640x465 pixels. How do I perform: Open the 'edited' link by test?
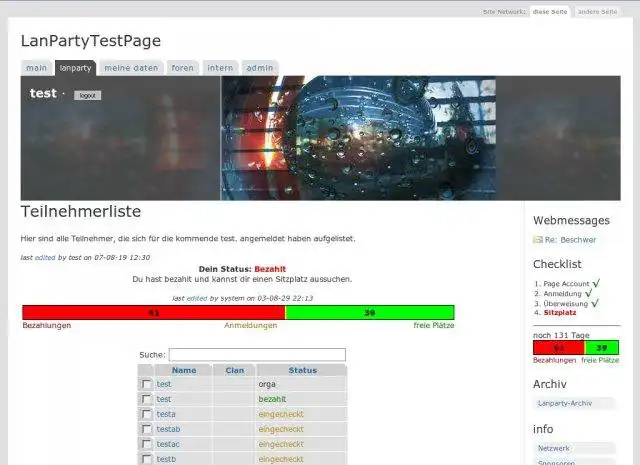(45, 258)
